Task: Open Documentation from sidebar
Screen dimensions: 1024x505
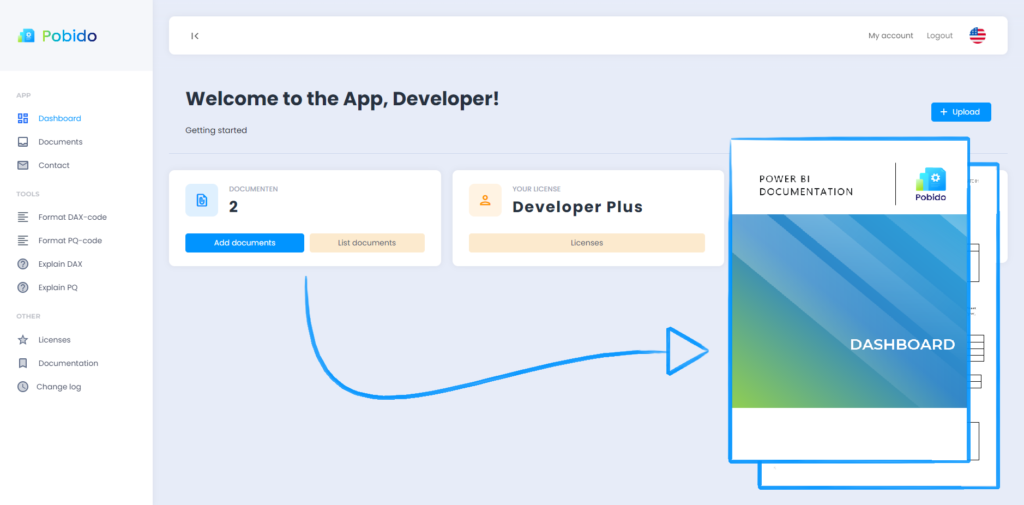Action: [x=68, y=363]
